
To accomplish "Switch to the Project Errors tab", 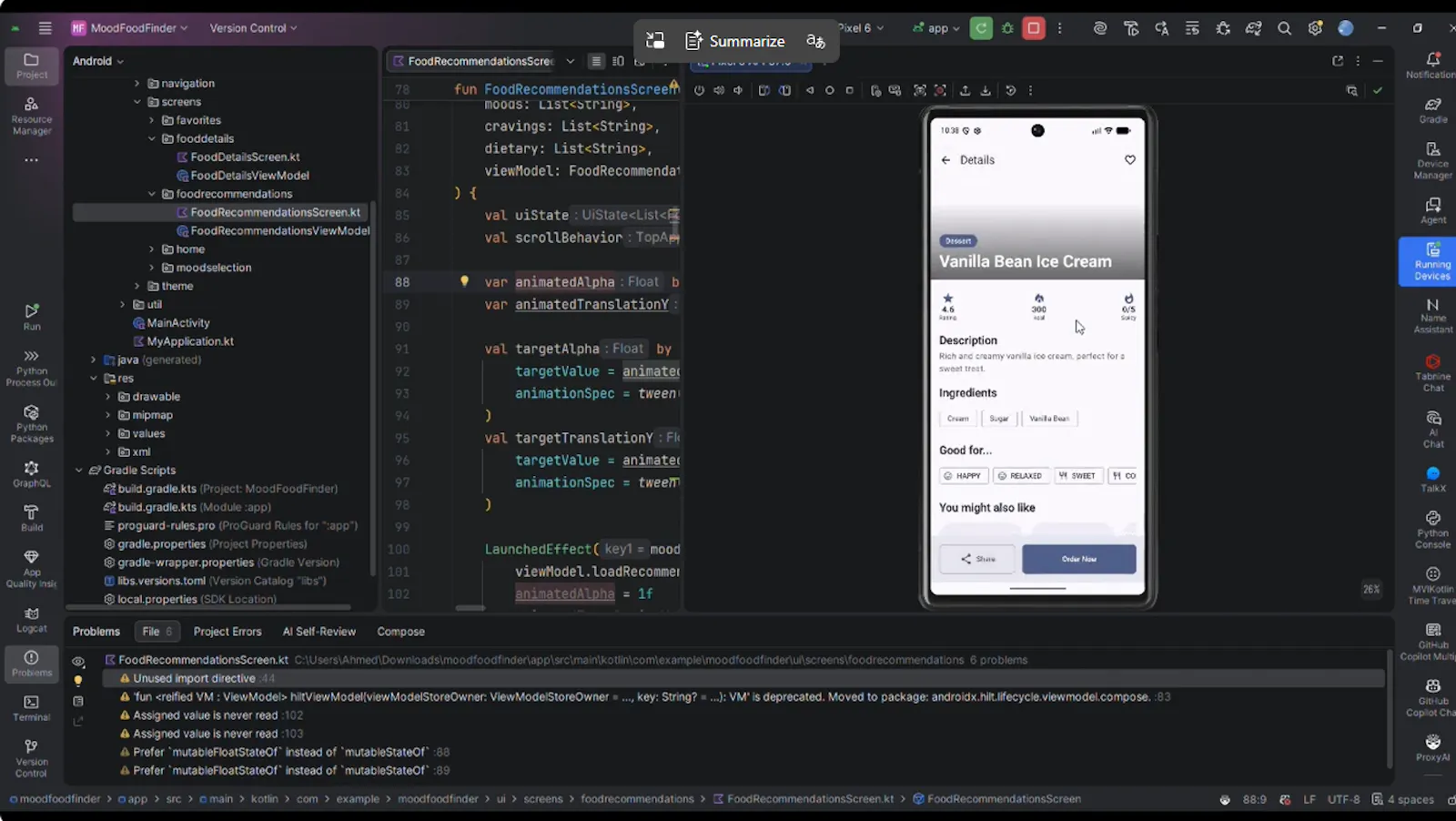I will [227, 631].
